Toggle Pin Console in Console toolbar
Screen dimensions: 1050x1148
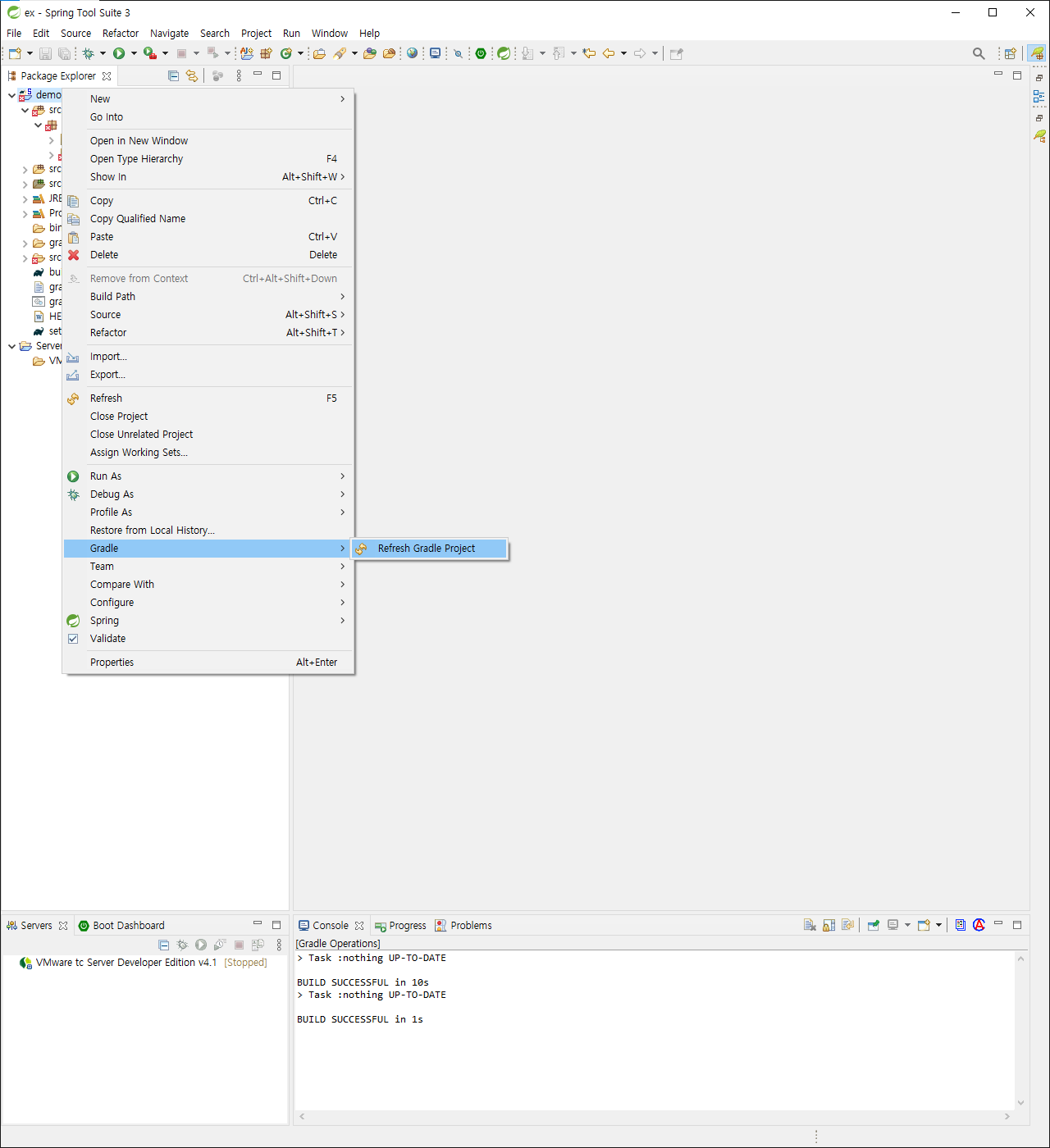click(874, 925)
